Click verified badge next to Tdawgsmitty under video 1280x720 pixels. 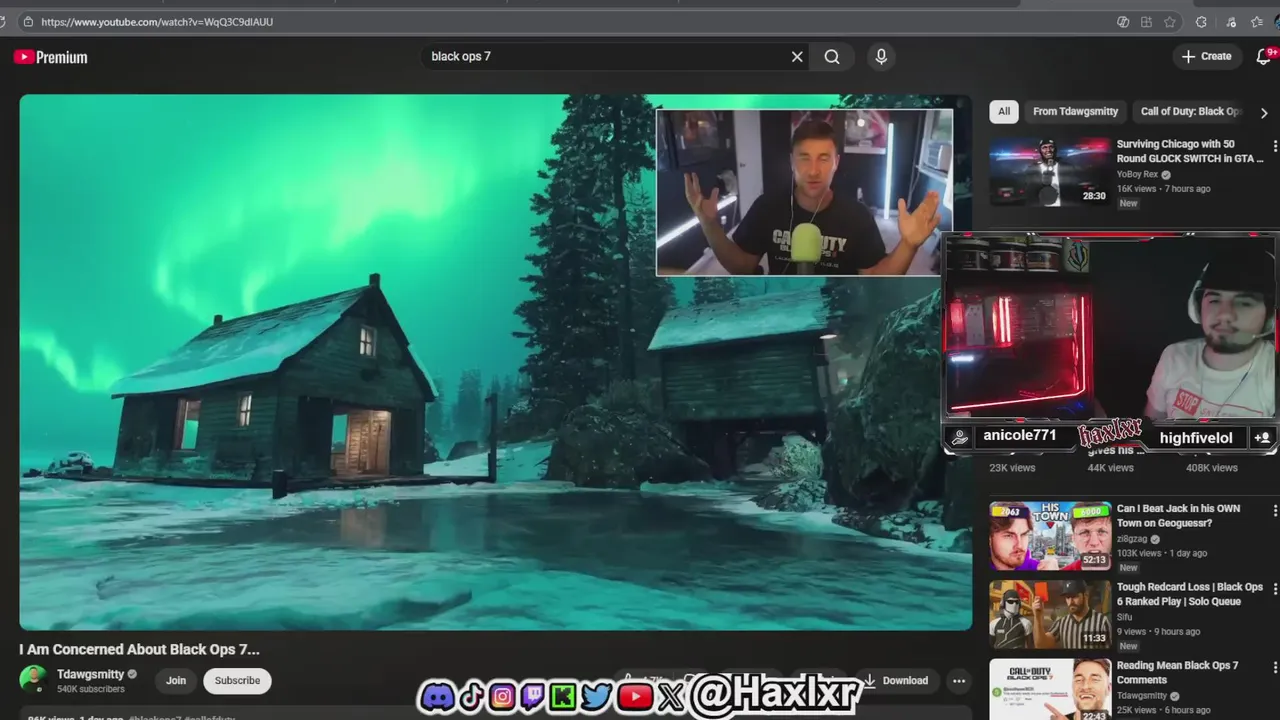(132, 674)
